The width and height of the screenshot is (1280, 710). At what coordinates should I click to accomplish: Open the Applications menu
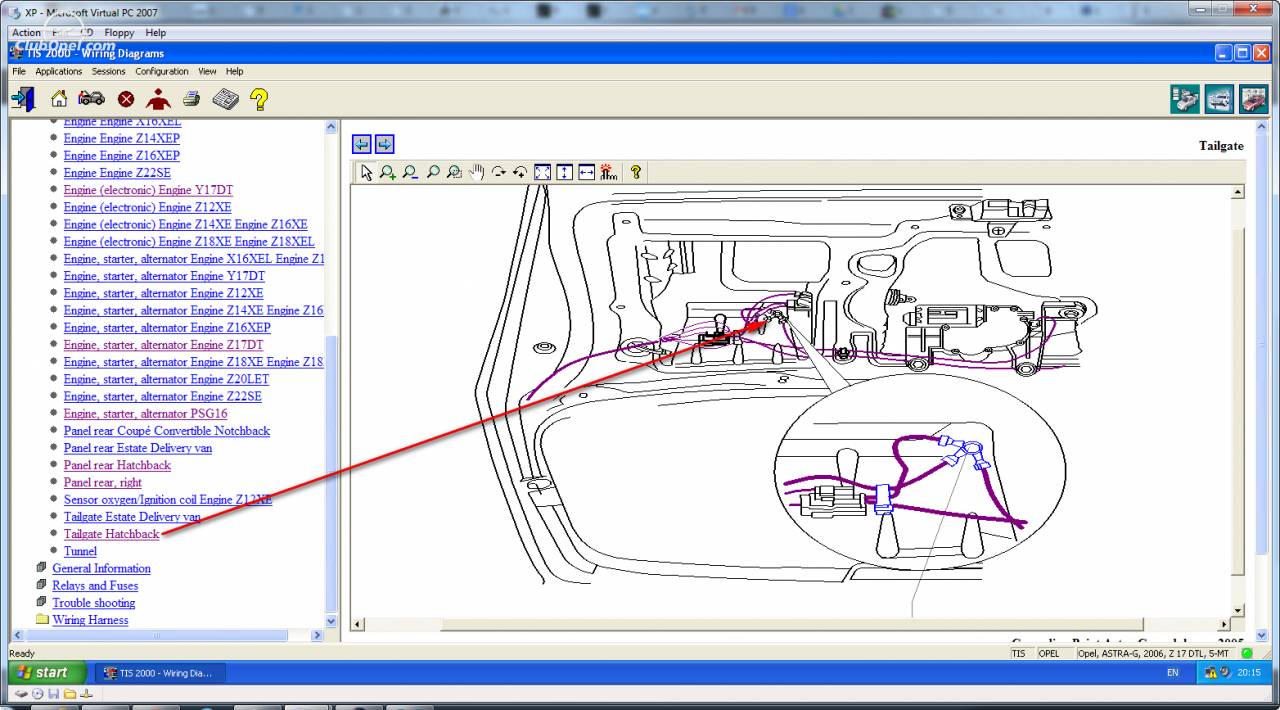(x=59, y=71)
